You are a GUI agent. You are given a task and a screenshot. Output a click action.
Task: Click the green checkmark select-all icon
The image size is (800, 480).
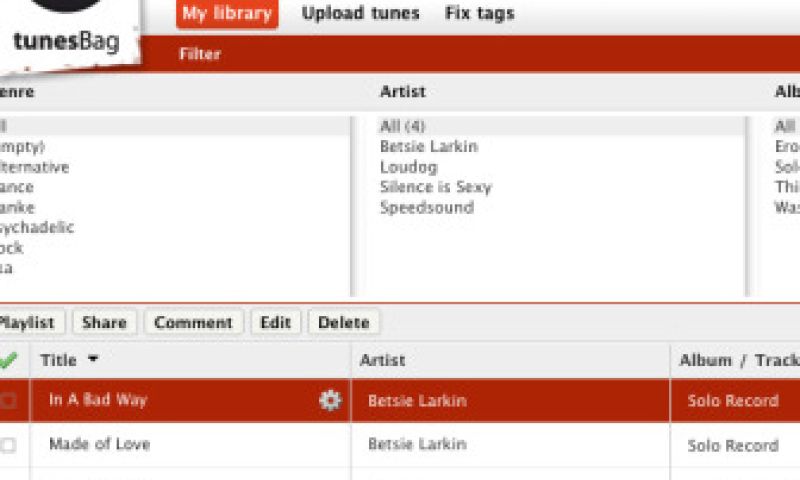(9, 360)
